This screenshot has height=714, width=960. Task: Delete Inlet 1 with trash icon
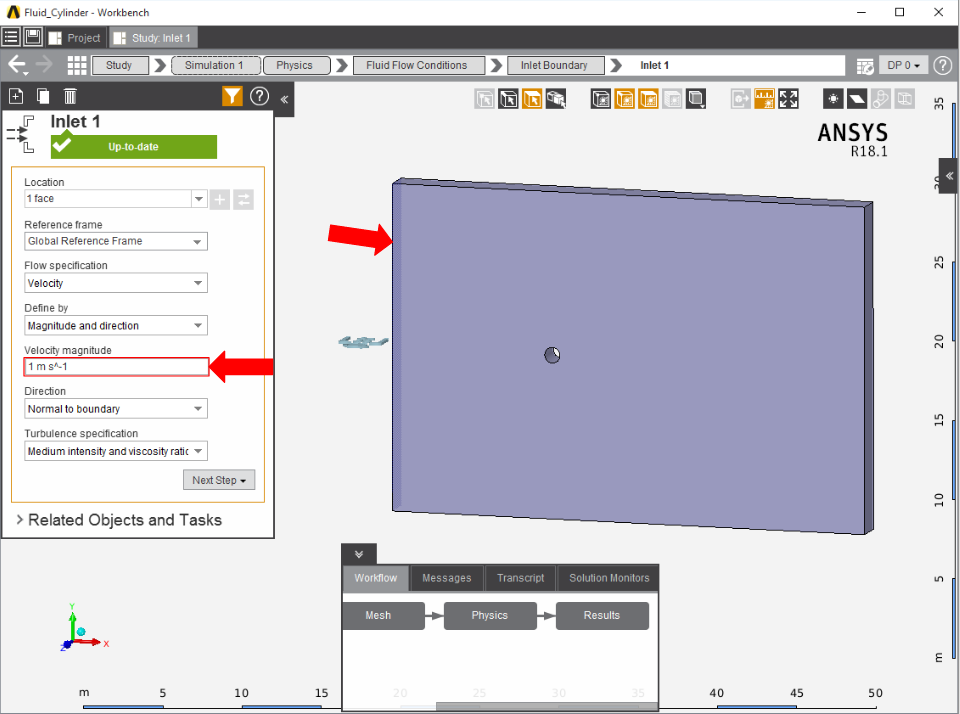tap(70, 96)
